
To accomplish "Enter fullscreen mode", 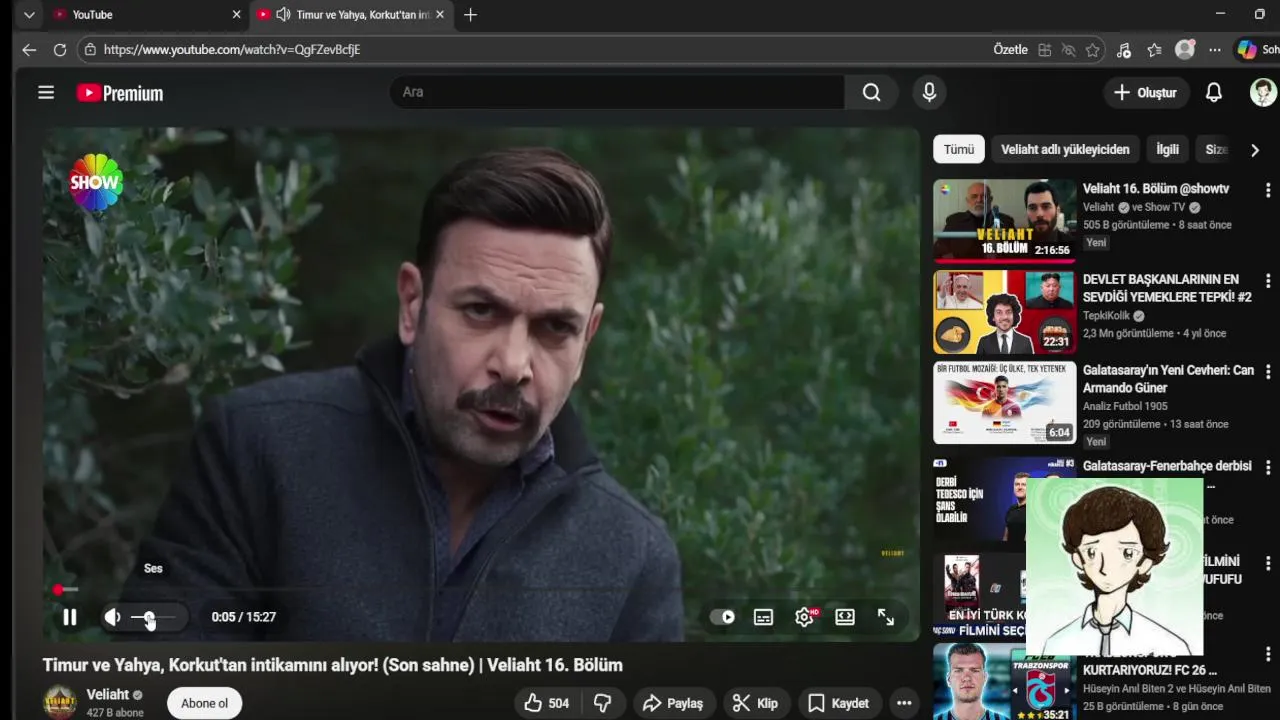I will [x=886, y=617].
